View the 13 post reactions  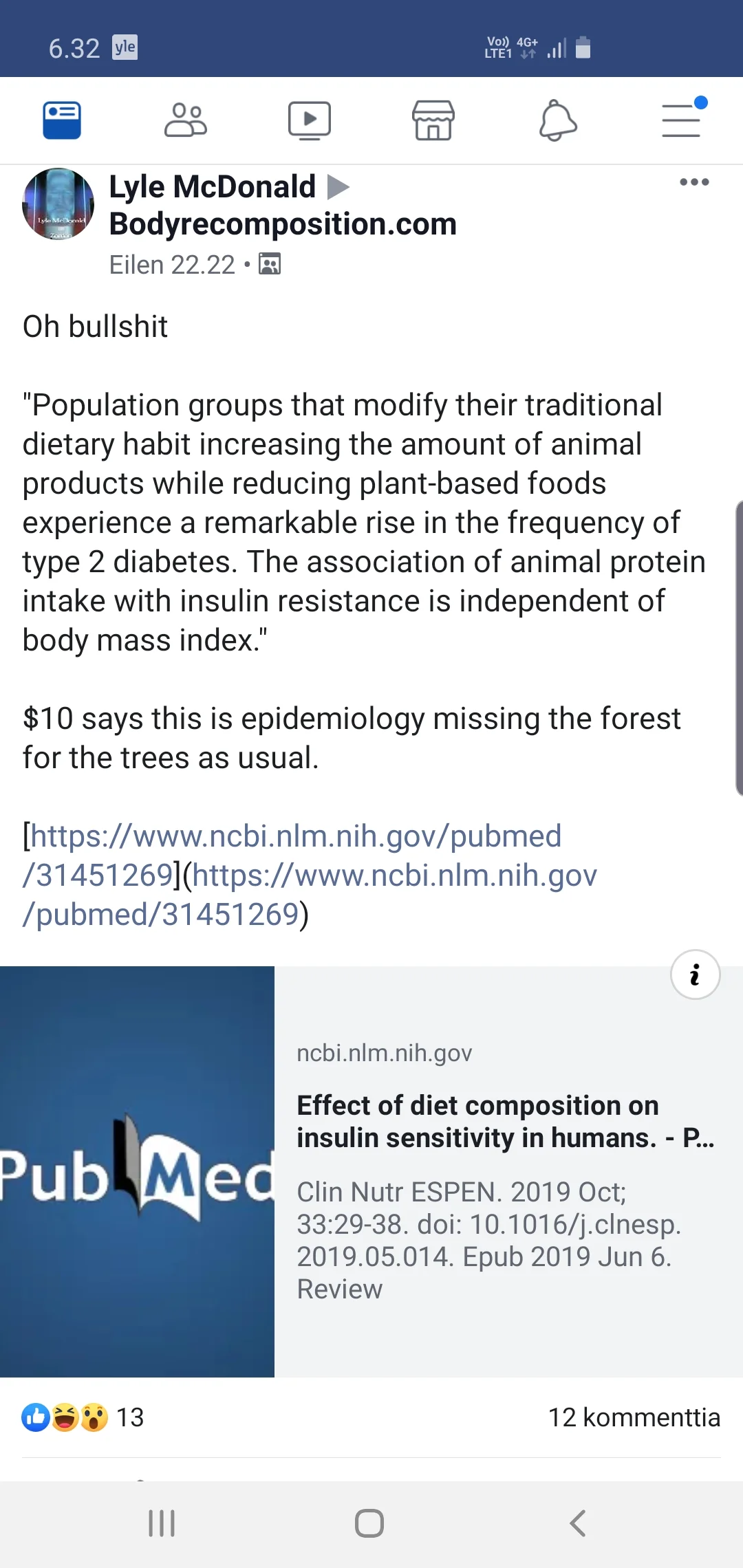click(83, 1417)
